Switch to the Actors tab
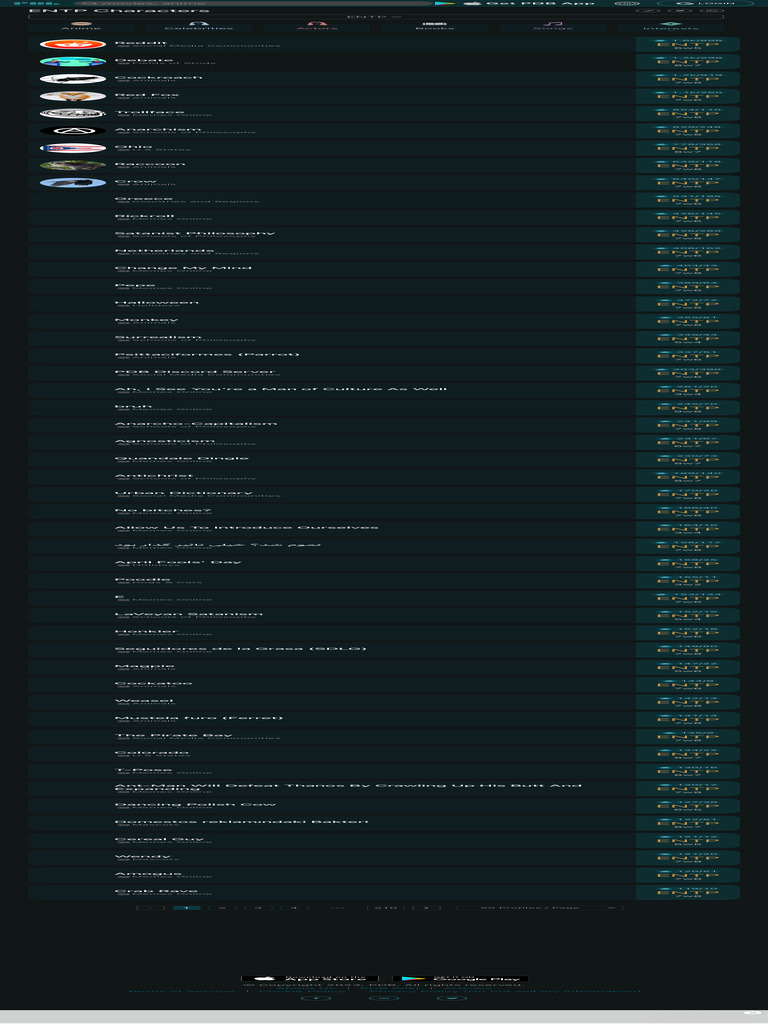Image resolution: width=768 pixels, height=1024 pixels. point(317,26)
